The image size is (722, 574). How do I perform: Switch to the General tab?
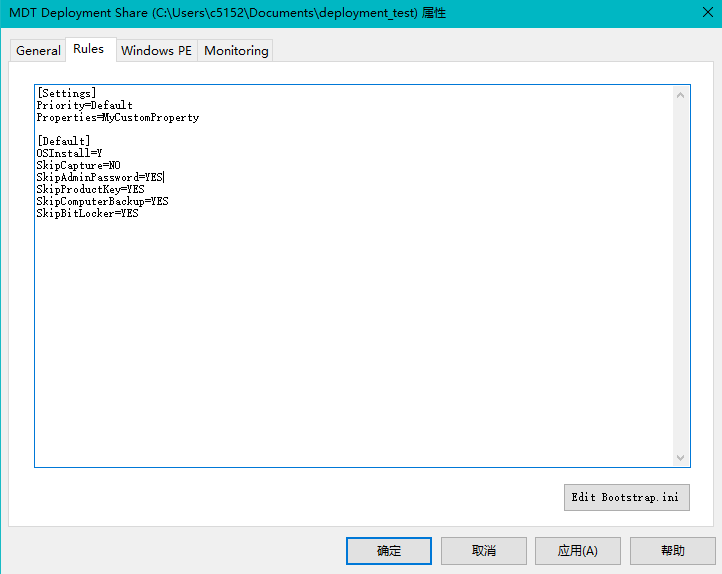pyautogui.click(x=38, y=50)
